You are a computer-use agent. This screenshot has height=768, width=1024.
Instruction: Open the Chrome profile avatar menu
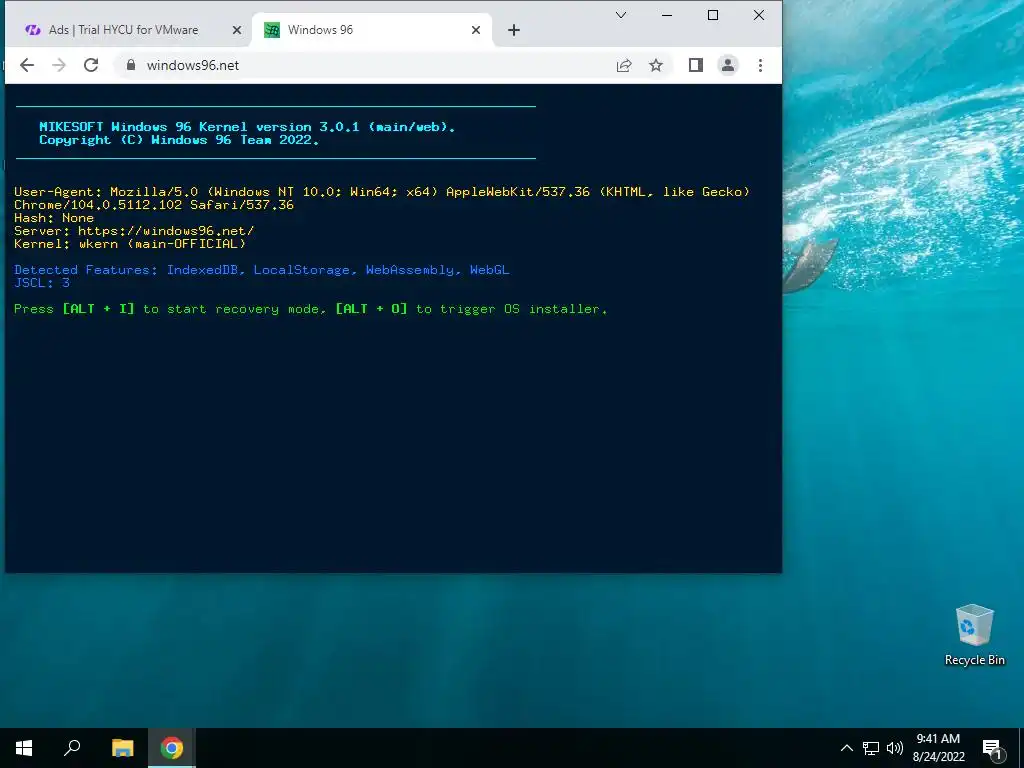pos(728,65)
